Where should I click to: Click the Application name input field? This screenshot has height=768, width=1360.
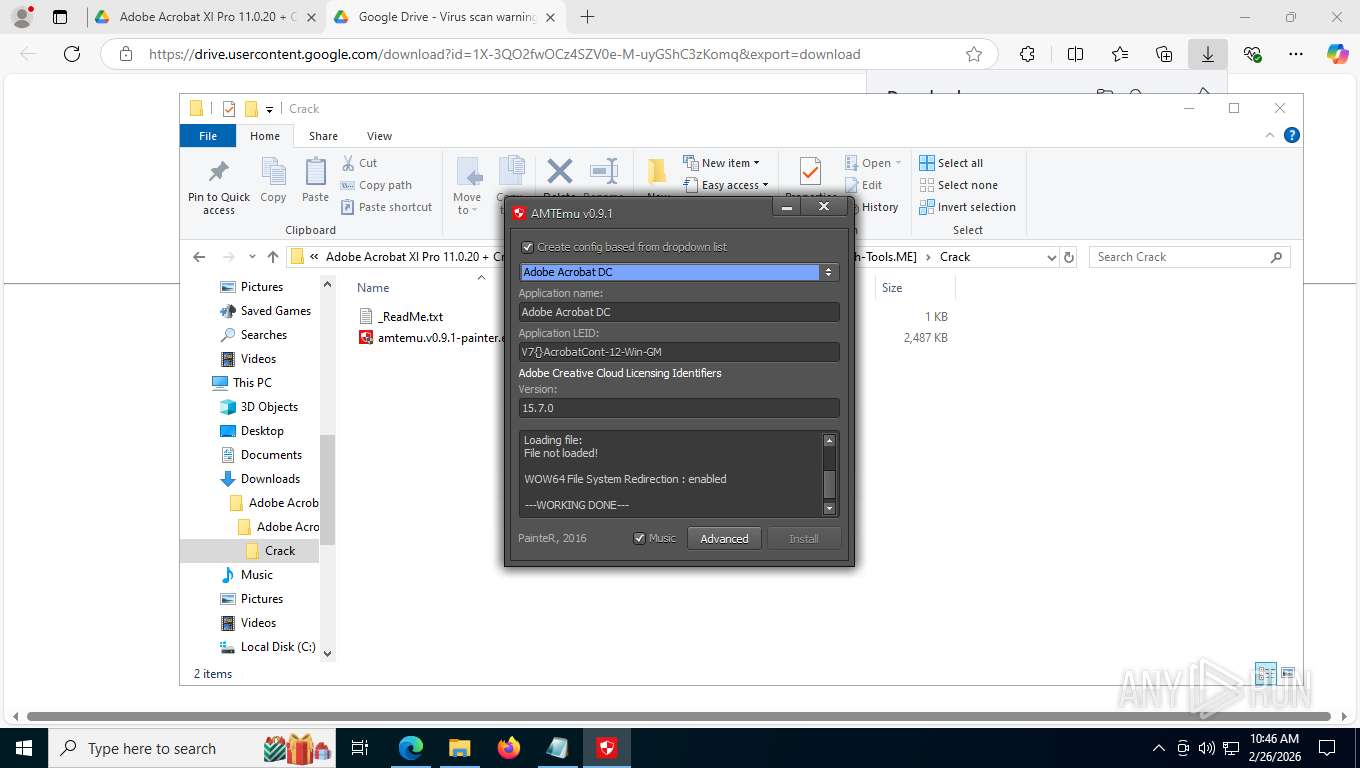(x=679, y=312)
